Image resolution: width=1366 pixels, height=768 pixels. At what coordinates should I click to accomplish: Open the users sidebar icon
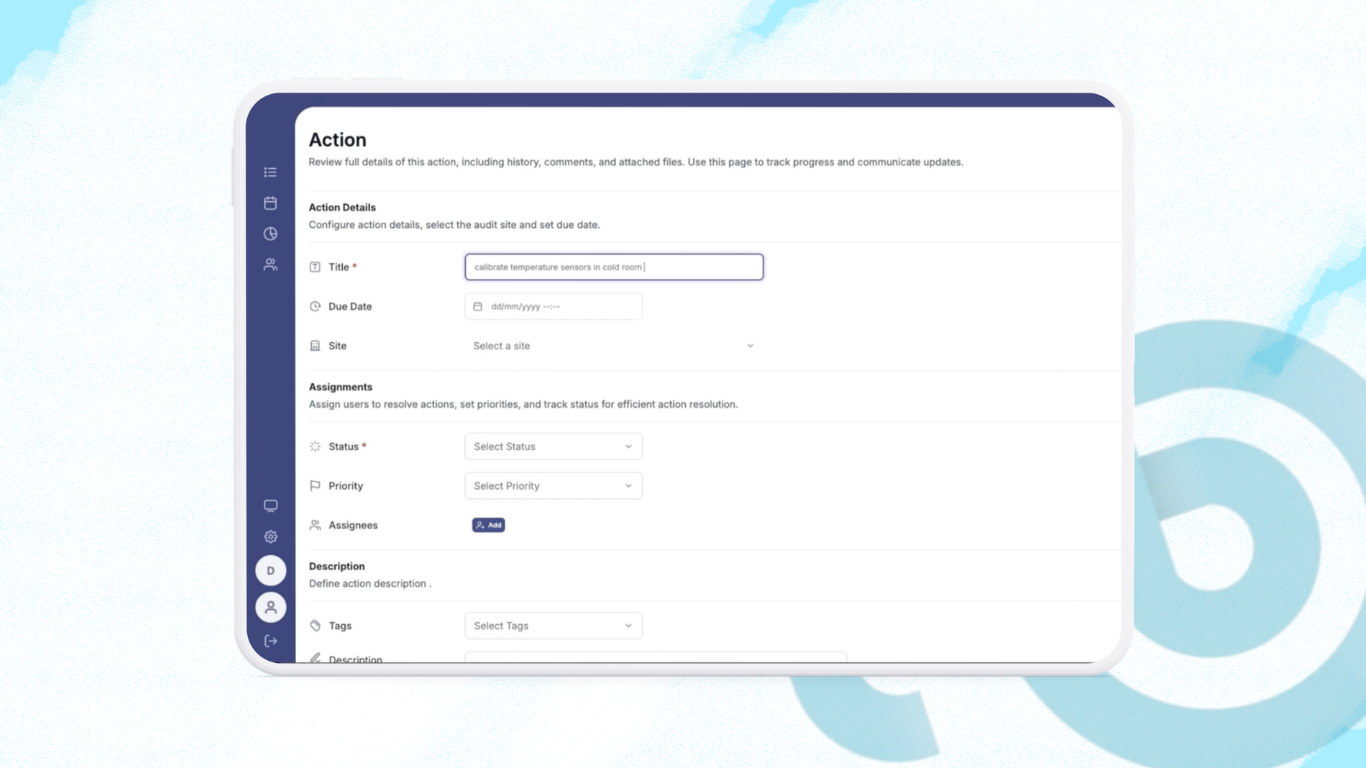coord(270,265)
